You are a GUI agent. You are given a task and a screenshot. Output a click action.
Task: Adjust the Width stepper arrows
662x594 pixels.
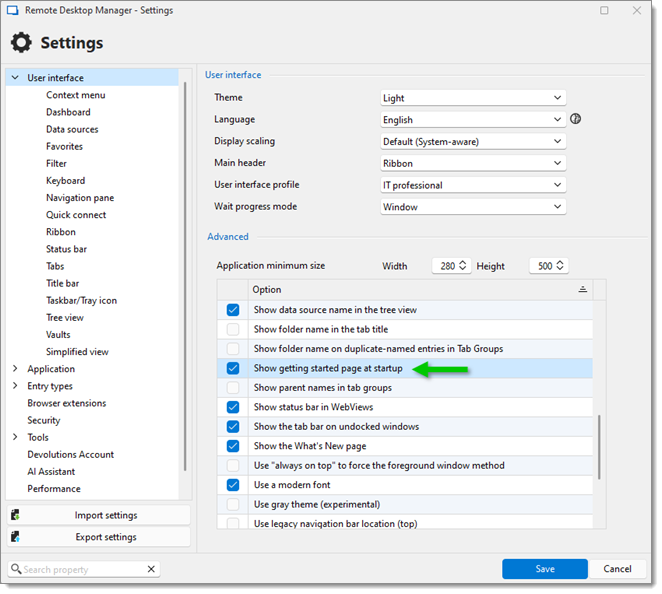click(x=463, y=266)
